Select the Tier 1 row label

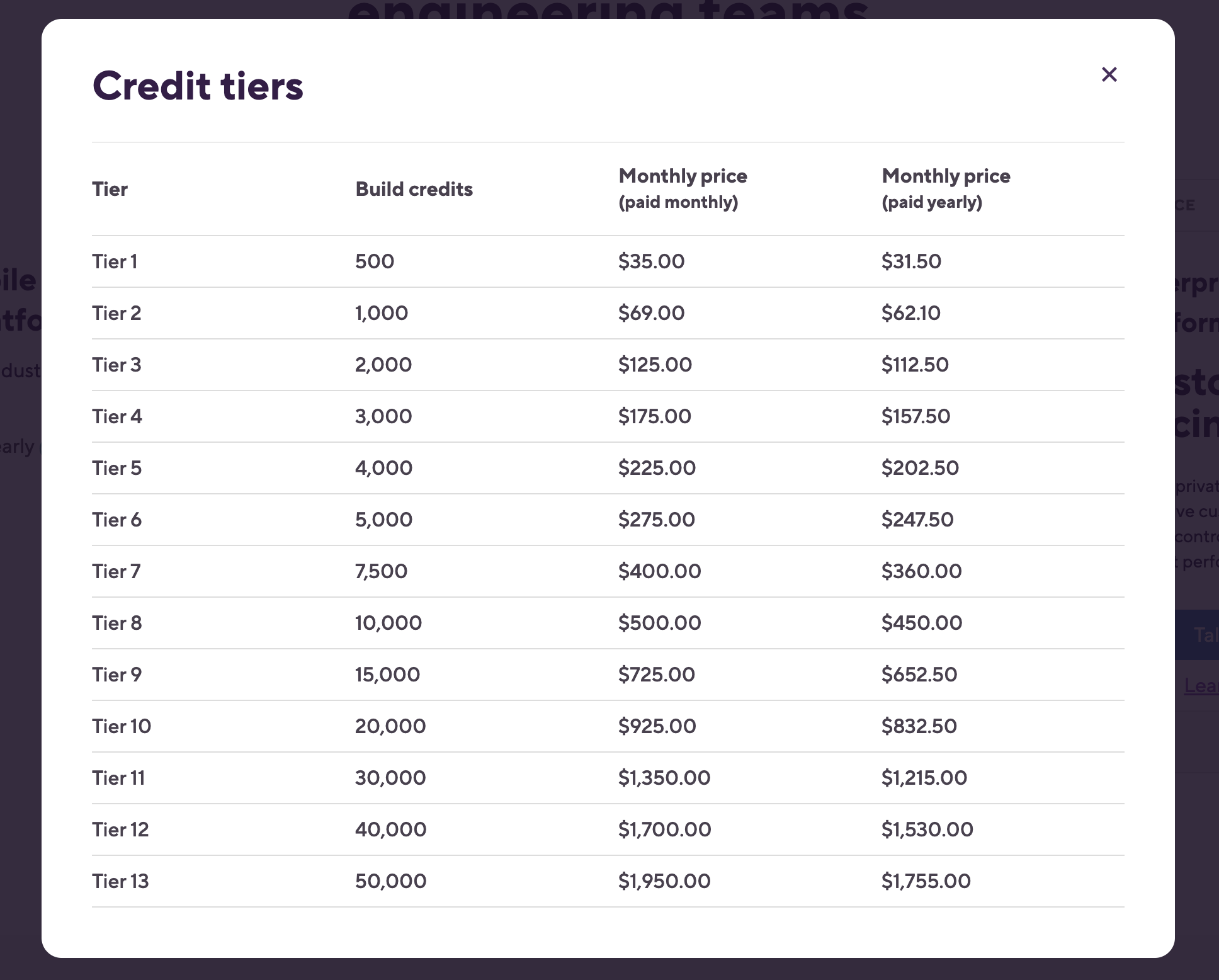(115, 261)
